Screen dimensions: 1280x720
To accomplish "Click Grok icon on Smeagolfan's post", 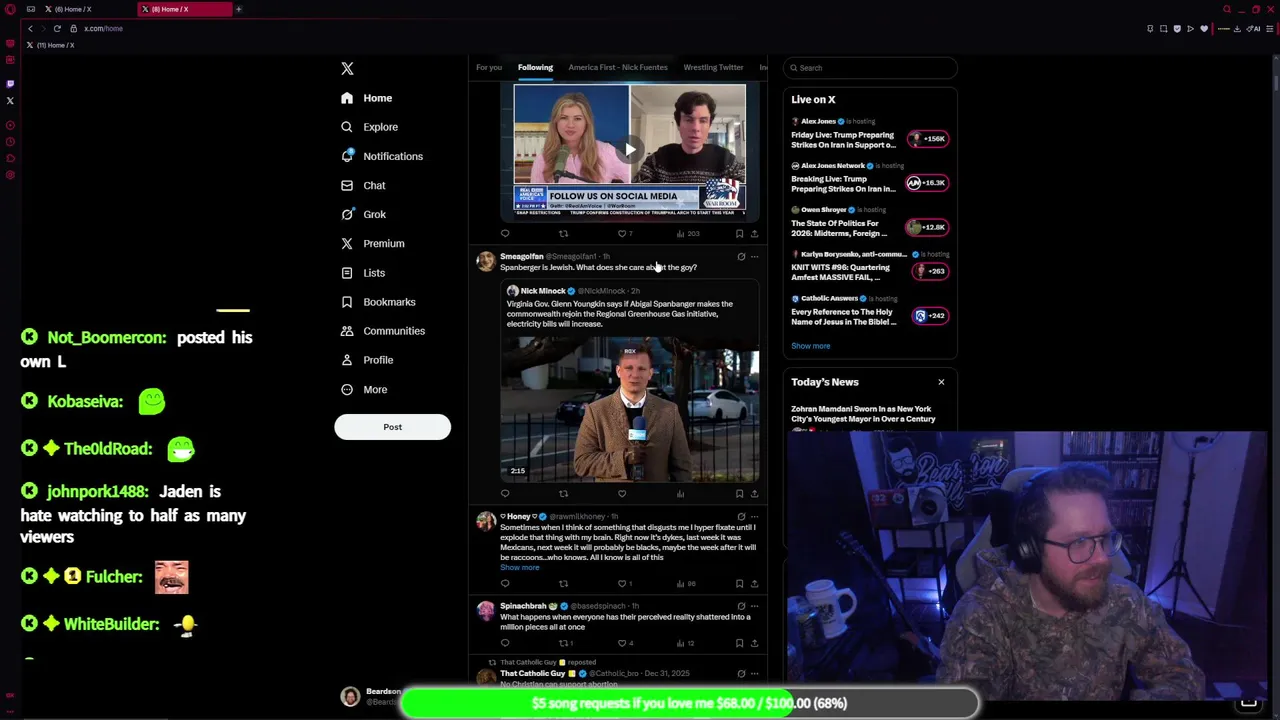I will [741, 257].
